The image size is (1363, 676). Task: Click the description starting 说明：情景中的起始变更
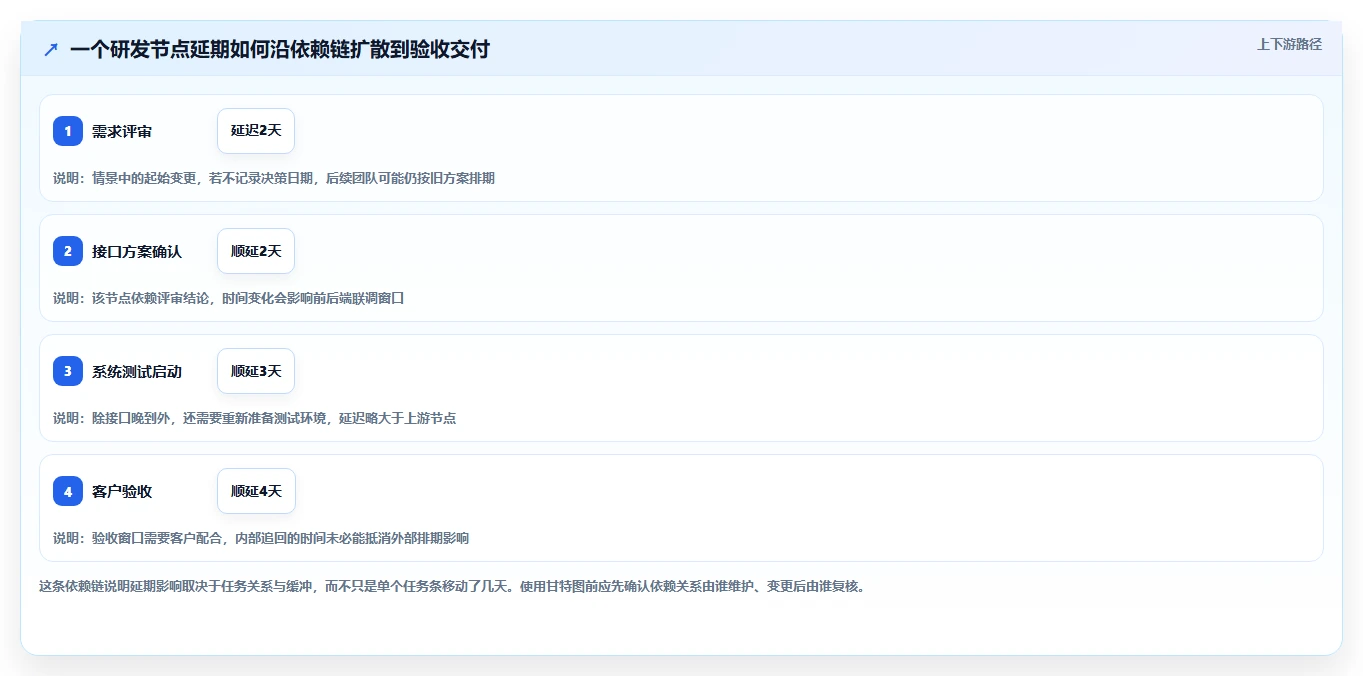274,178
